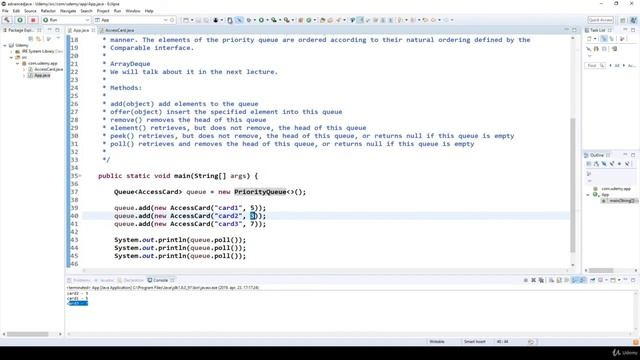This screenshot has width=640, height=360.
Task: Click the black debug bug icon
Action: pos(216,20)
